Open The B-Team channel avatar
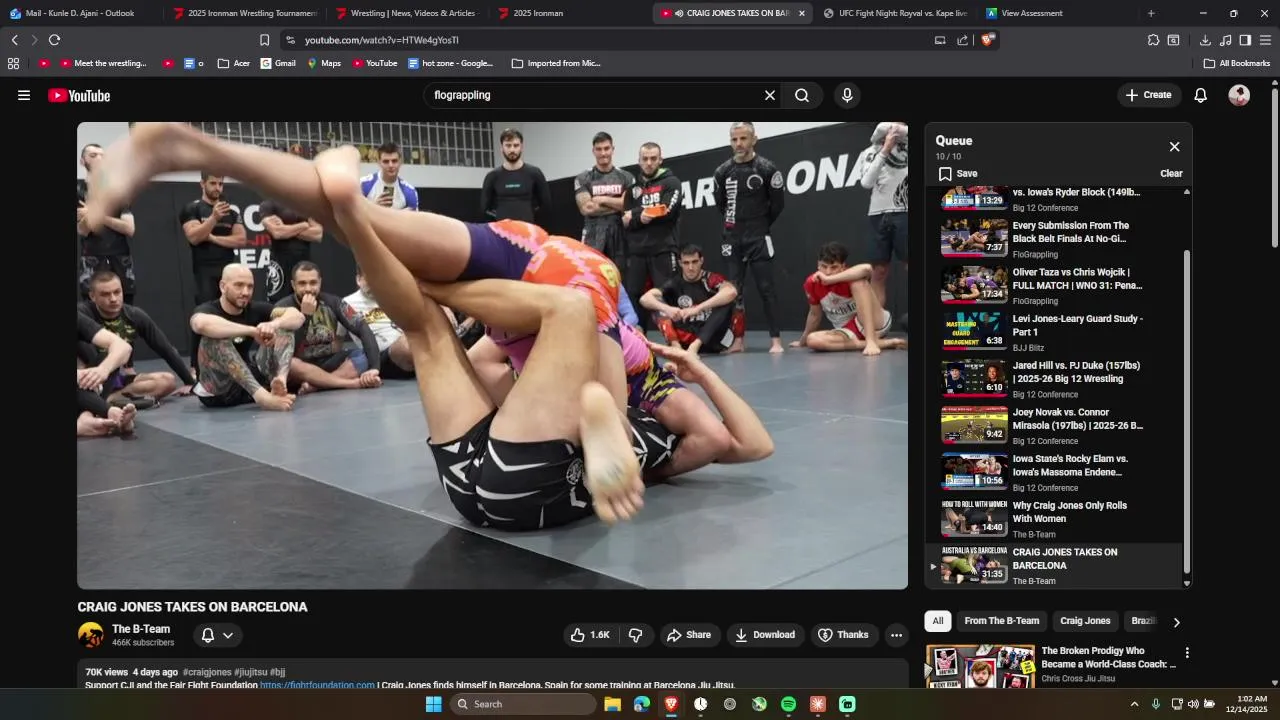The height and width of the screenshot is (720, 1280). coord(91,635)
